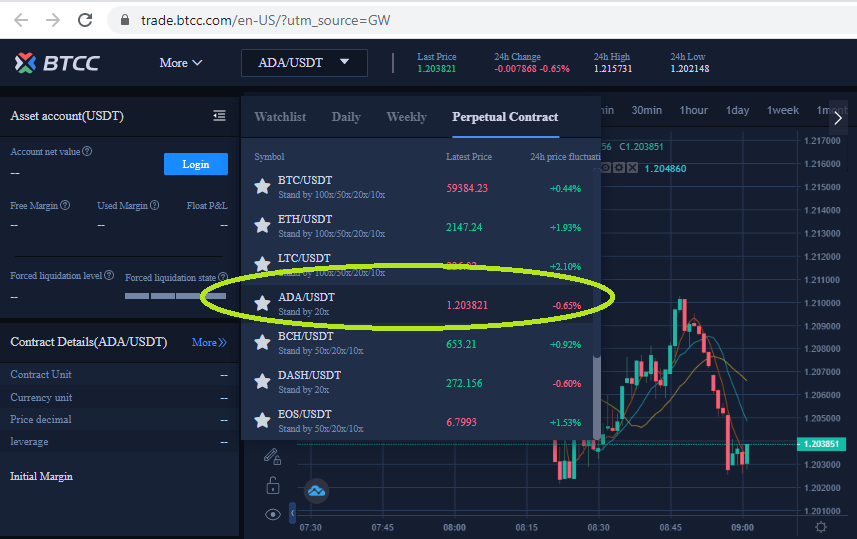The width and height of the screenshot is (857, 539).
Task: Select the 1week timeframe
Action: 783,110
